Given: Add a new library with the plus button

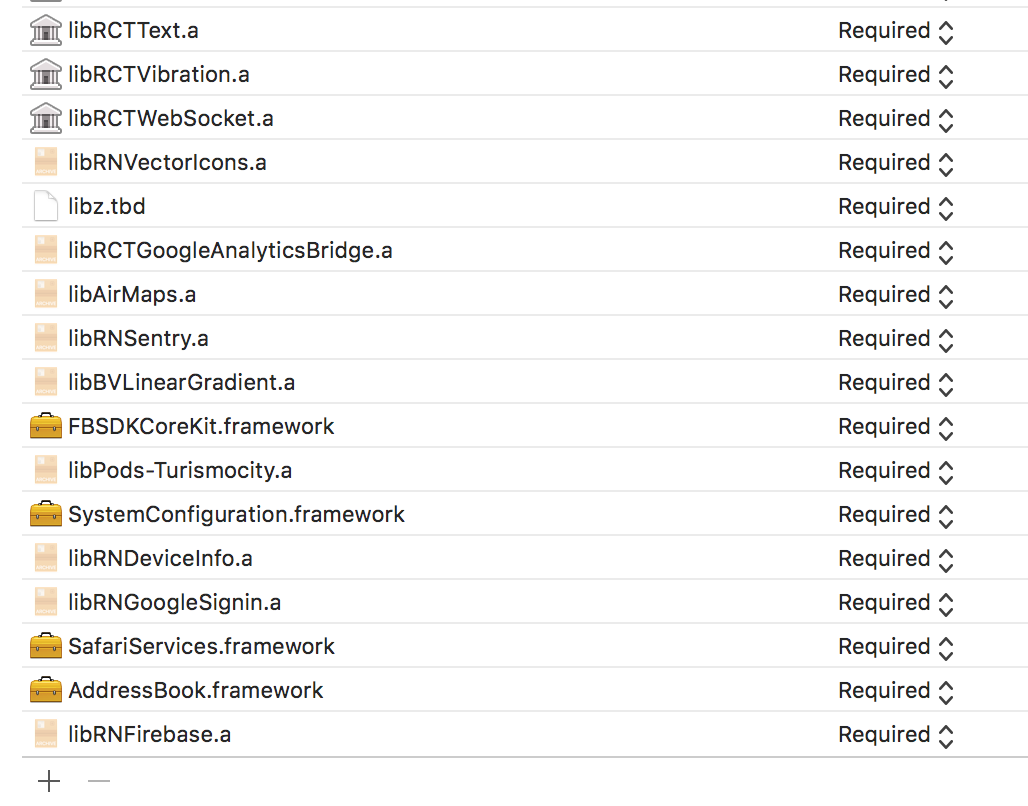Looking at the screenshot, I should pos(48,780).
